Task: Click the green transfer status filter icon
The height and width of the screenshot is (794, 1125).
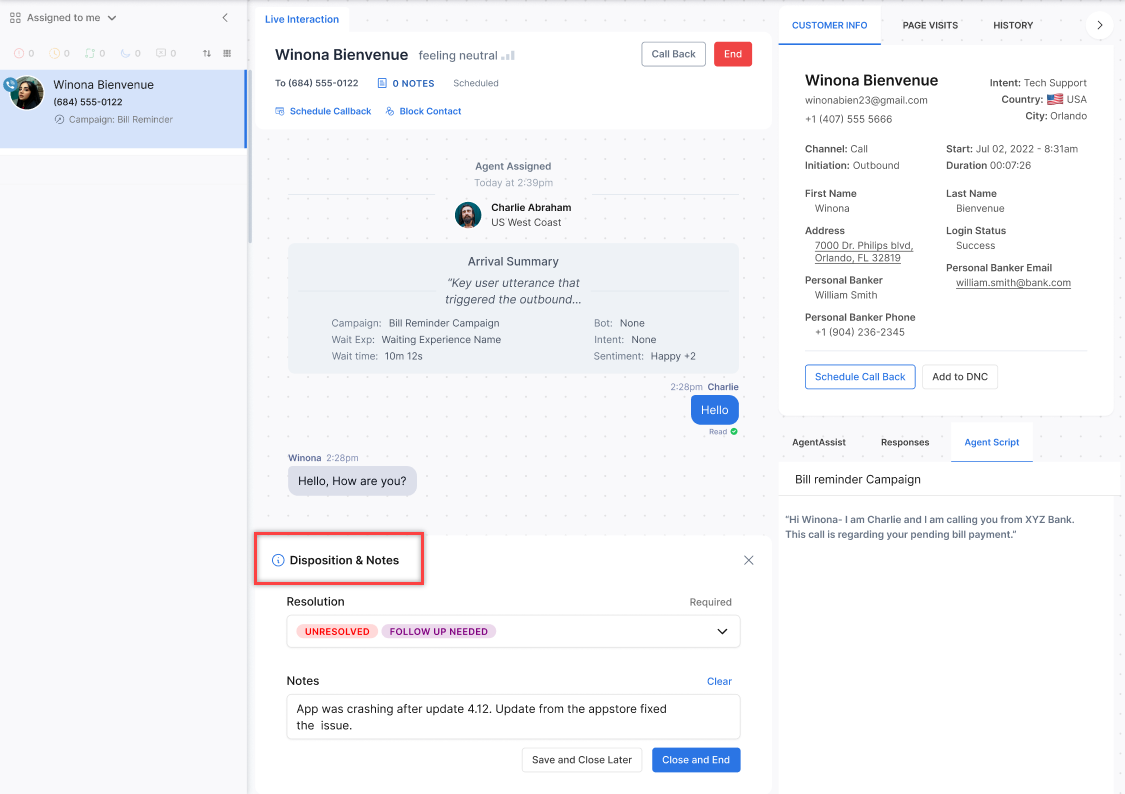Action: [90, 53]
